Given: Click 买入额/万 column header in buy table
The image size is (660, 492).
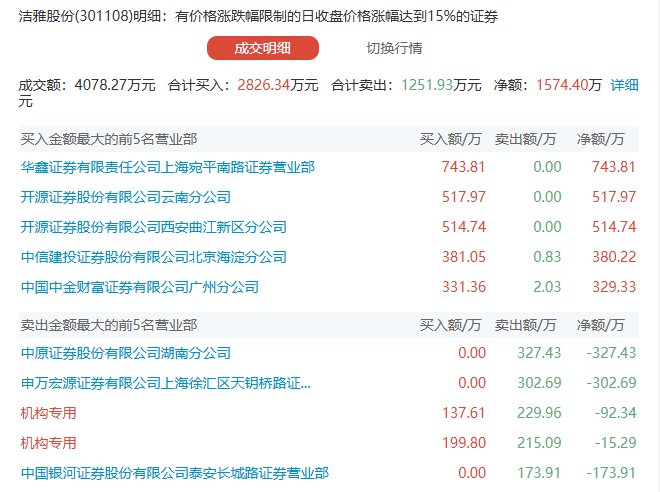Looking at the screenshot, I should tap(450, 139).
